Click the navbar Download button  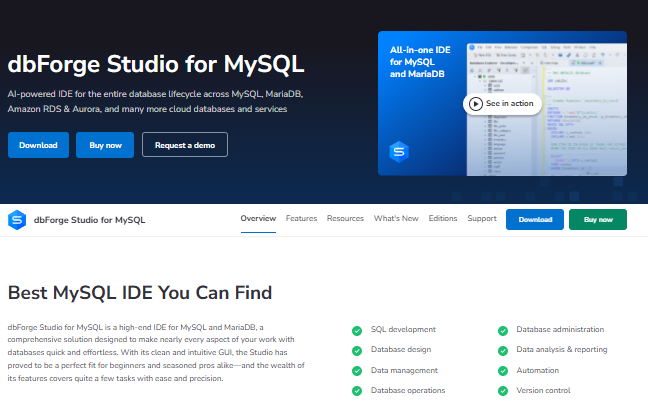pos(535,219)
